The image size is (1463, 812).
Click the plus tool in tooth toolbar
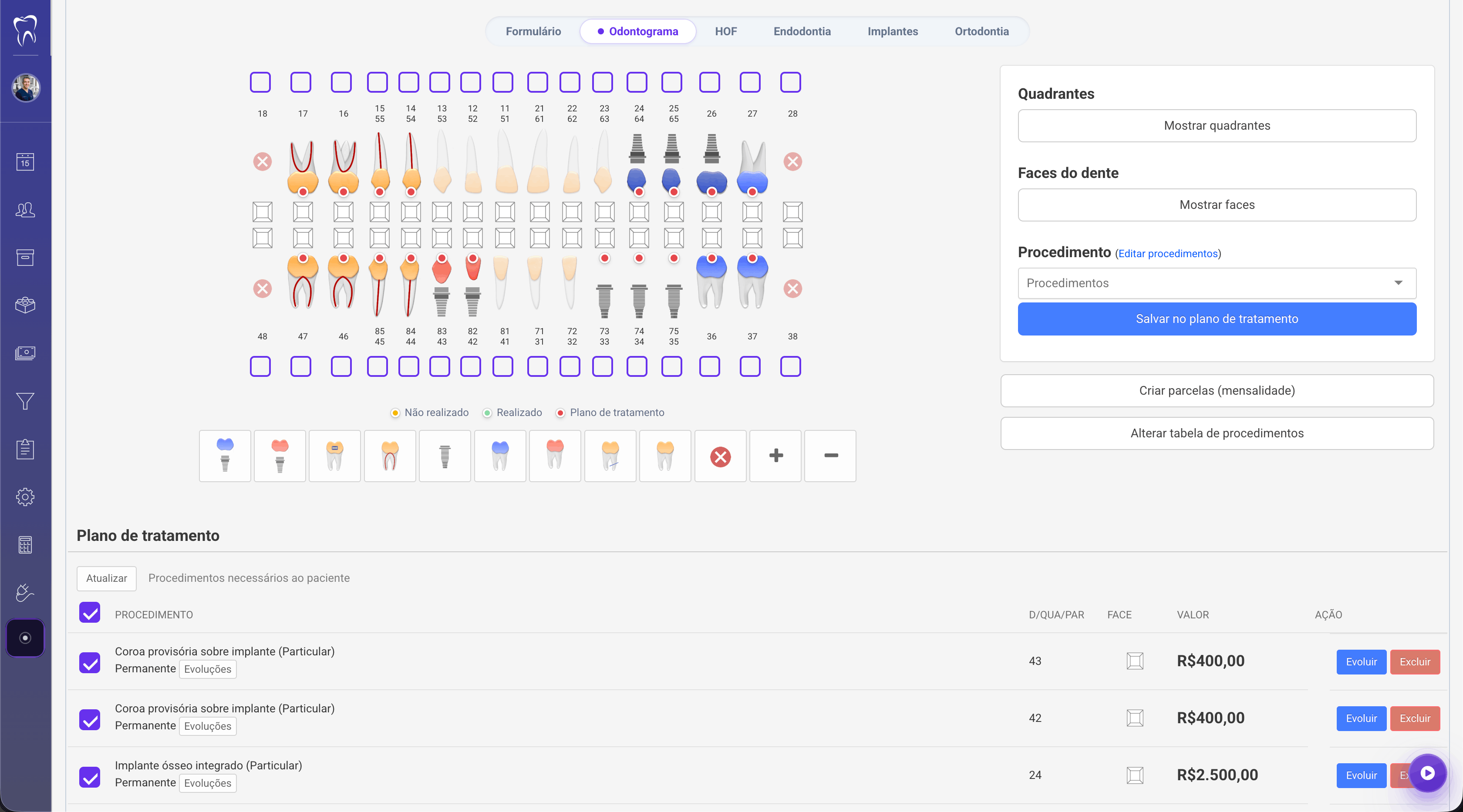tap(775, 456)
